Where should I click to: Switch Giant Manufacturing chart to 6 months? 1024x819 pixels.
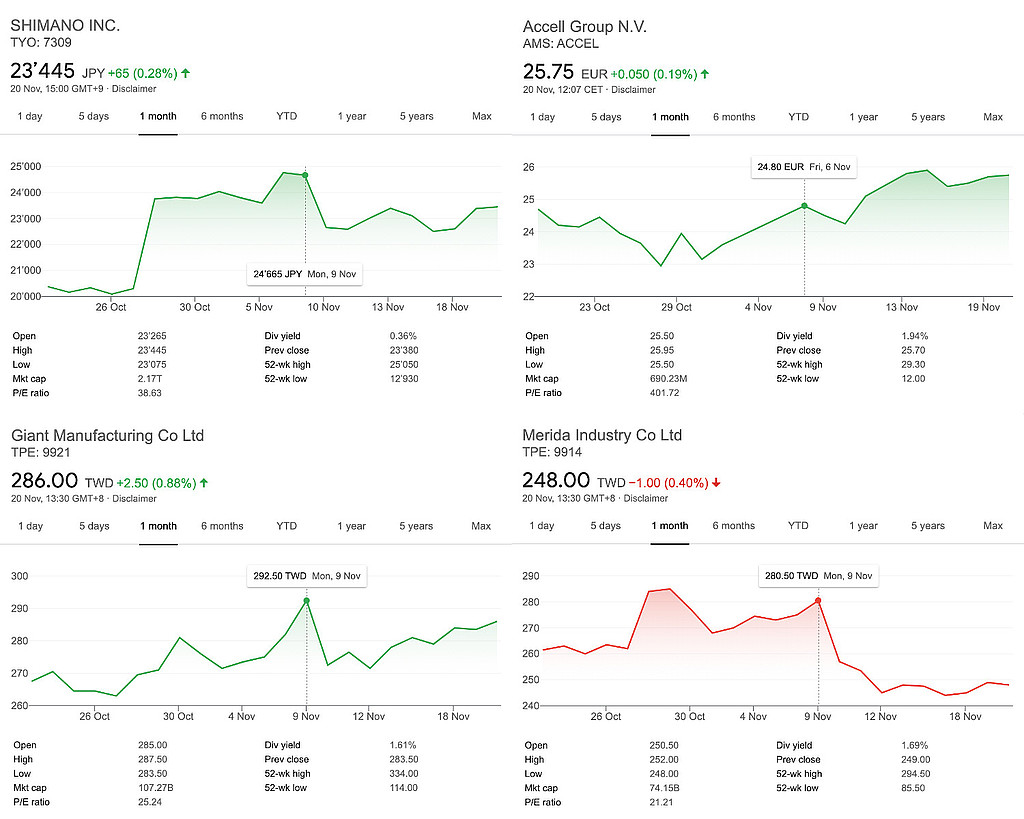pyautogui.click(x=222, y=526)
